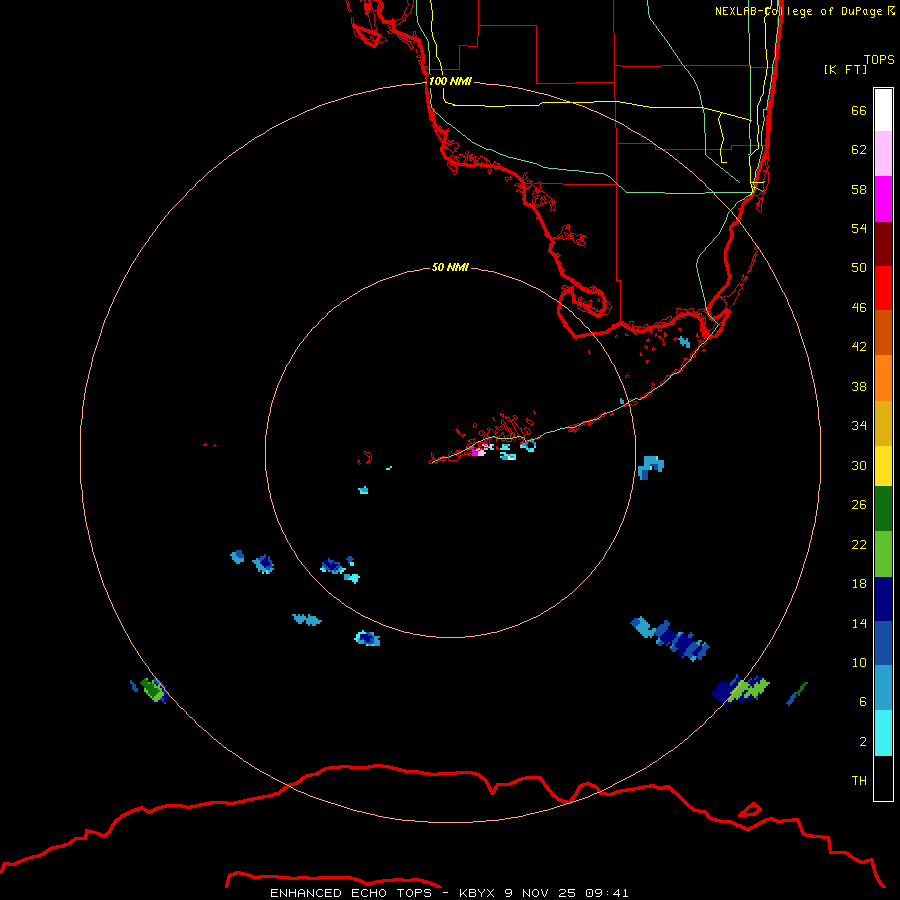Viewport: 900px width, 900px height.
Task: Click the "50 NMI" range ring label
Action: pyautogui.click(x=450, y=267)
